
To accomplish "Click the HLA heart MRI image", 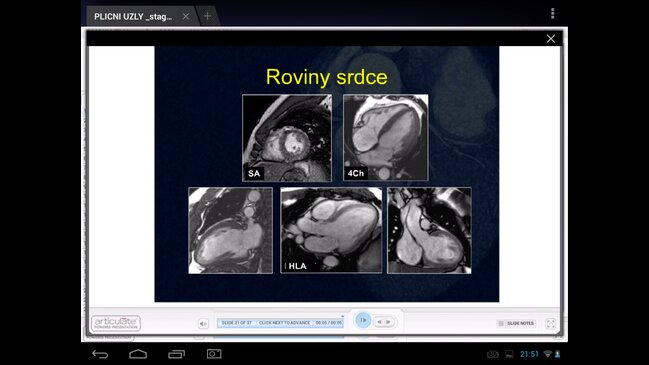I will coord(331,230).
